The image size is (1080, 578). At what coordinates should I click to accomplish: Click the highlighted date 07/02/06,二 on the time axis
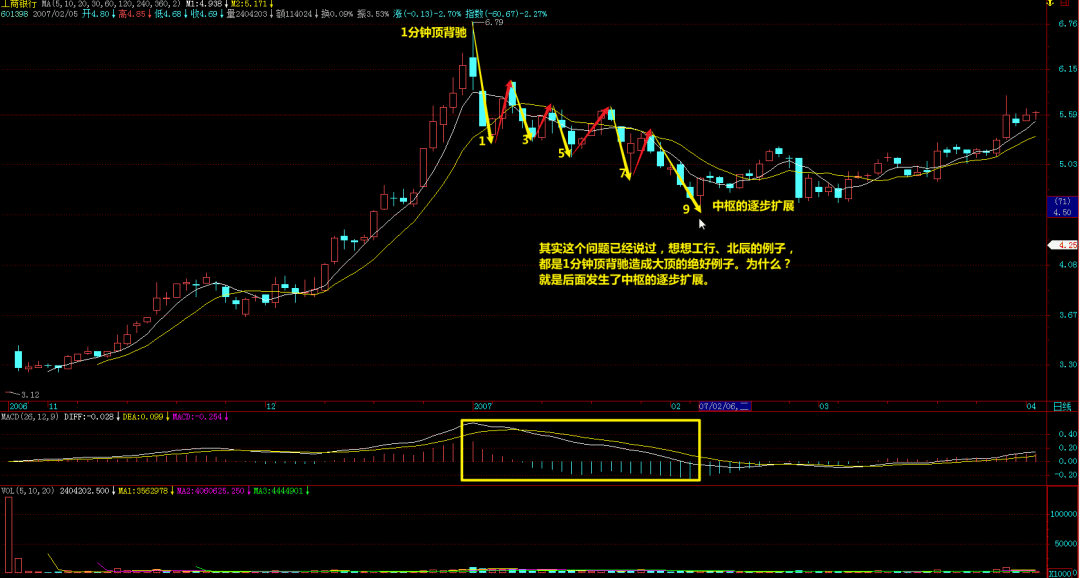click(725, 406)
